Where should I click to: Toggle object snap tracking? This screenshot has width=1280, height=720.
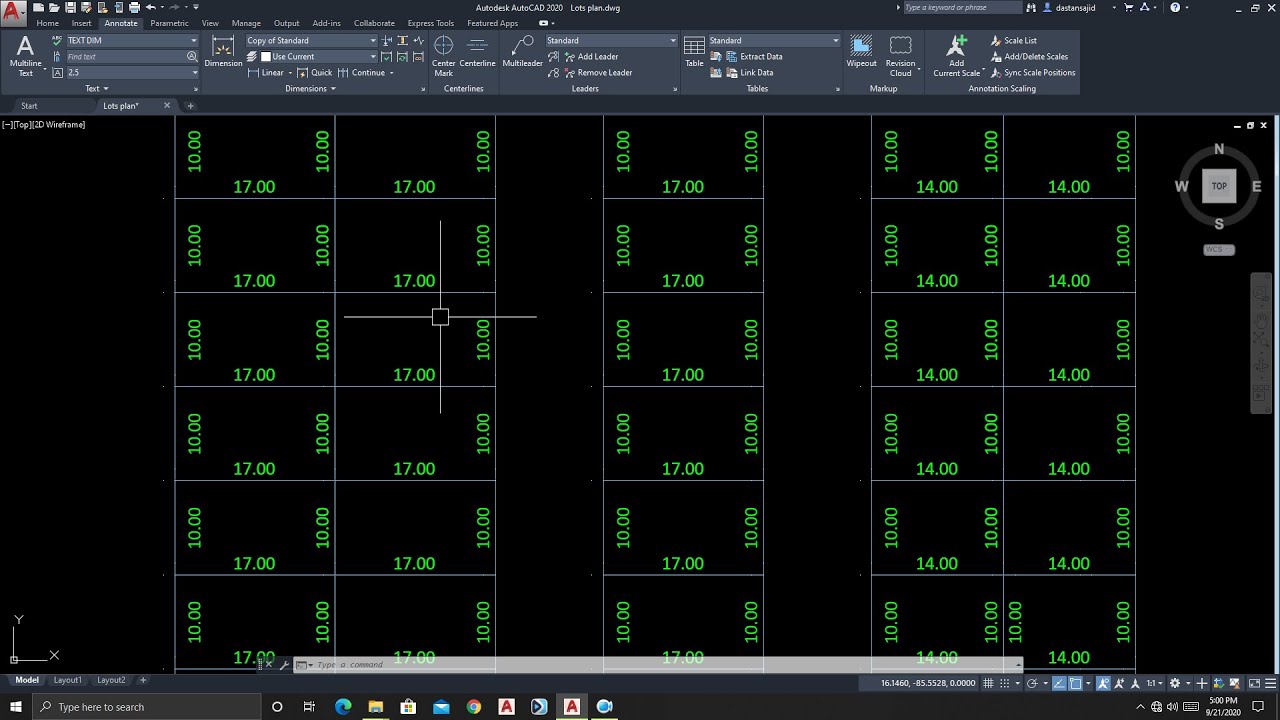(1058, 683)
